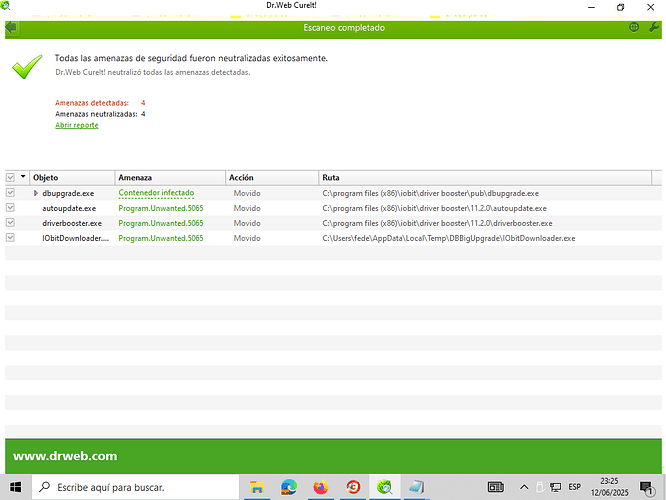Click the Escaneo completado header title
The width and height of the screenshot is (666, 500).
344,28
